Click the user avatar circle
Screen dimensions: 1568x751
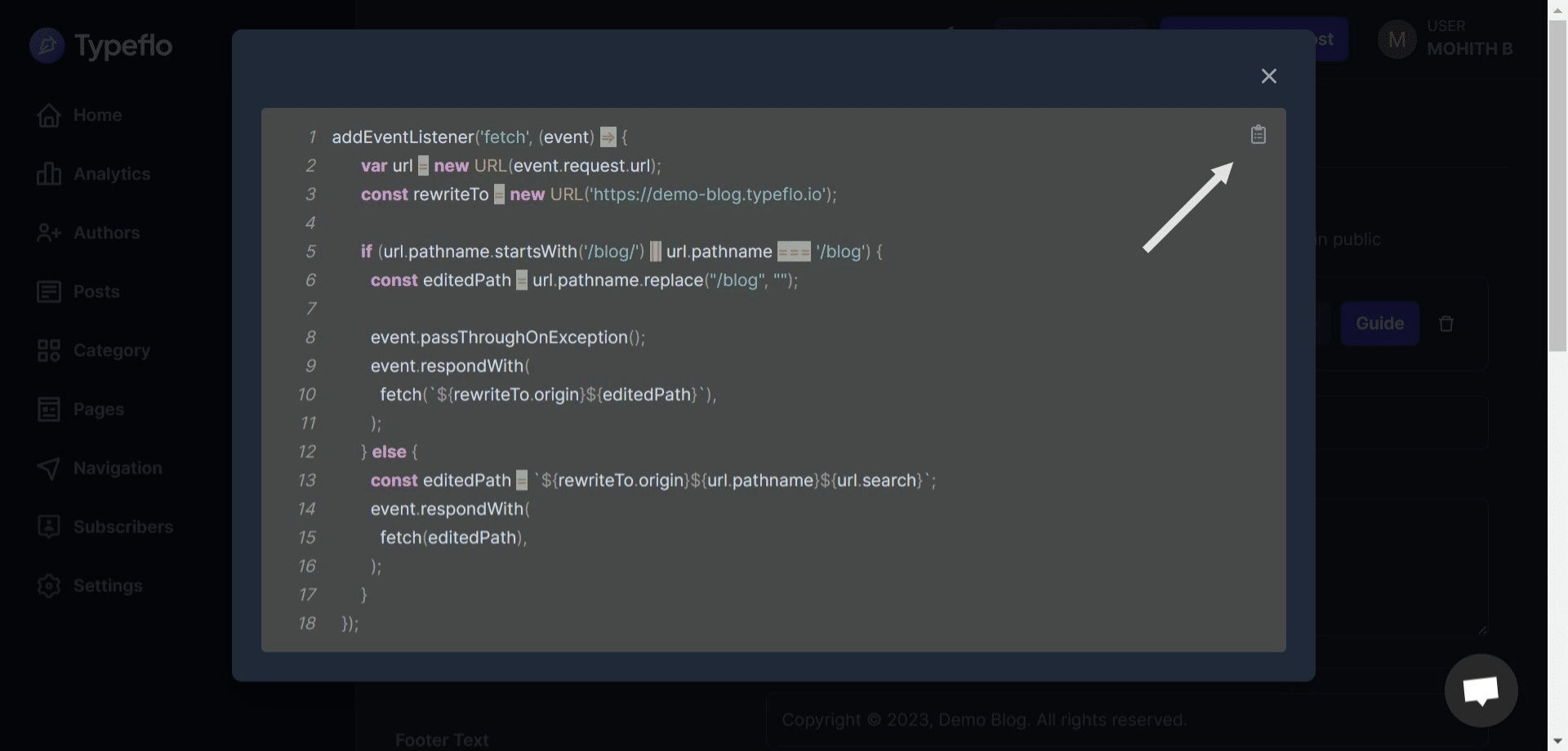(x=1396, y=38)
